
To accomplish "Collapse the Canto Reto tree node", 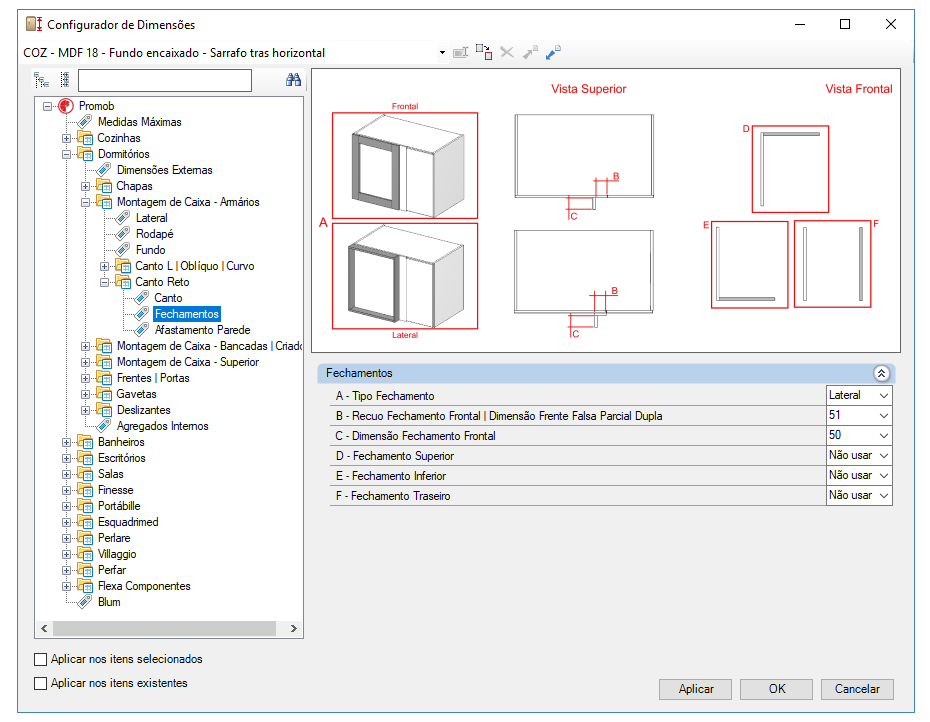I will click(x=104, y=282).
